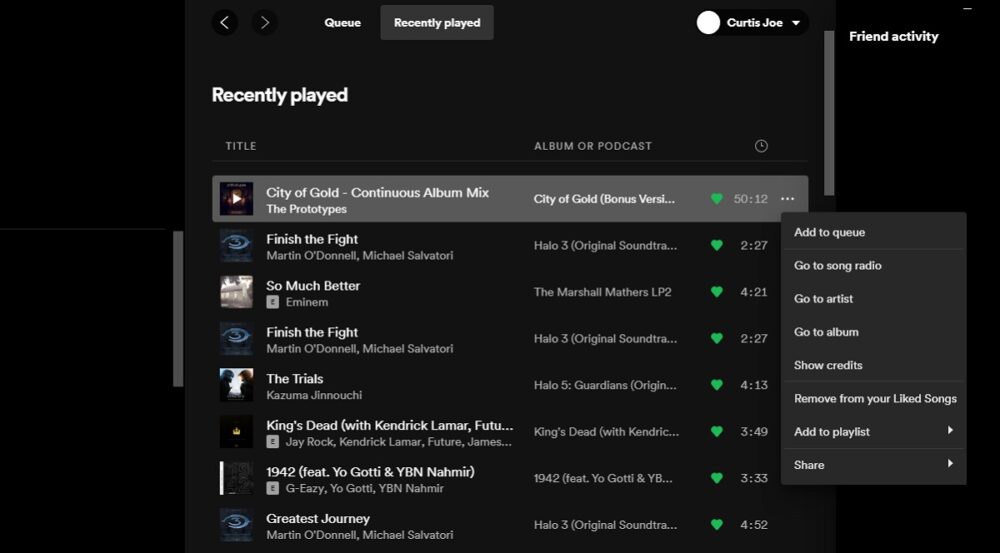Select Go to artist menu entry
The width and height of the screenshot is (1000, 553).
[874, 299]
